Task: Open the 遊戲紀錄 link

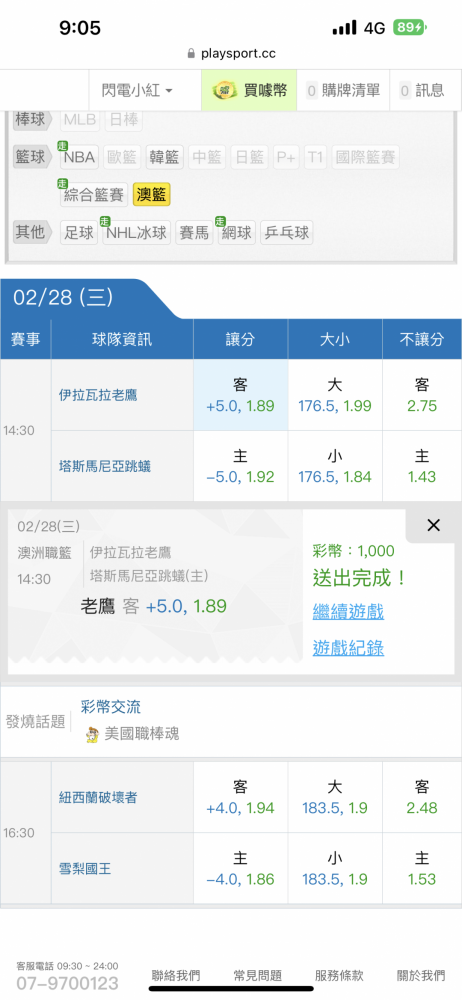Action: (348, 649)
